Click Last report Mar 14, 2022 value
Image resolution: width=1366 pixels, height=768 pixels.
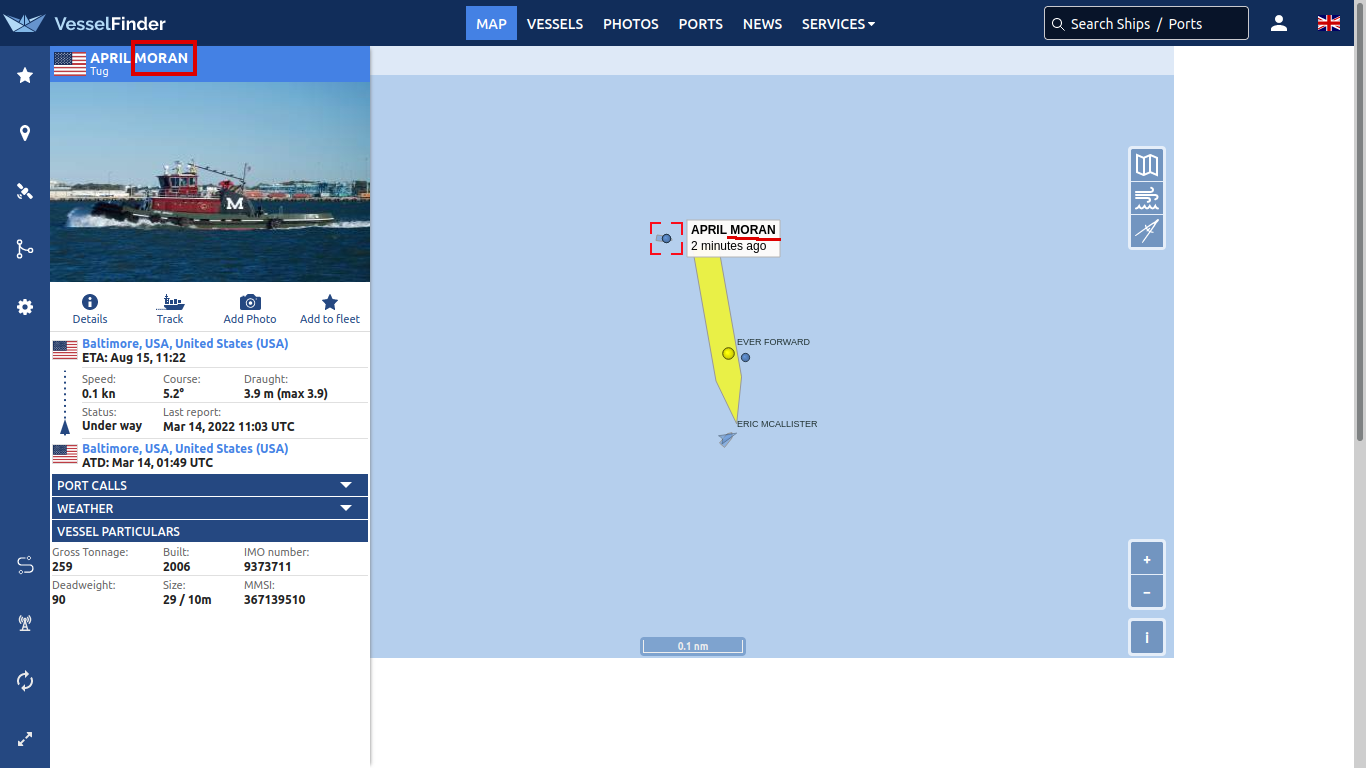click(229, 426)
